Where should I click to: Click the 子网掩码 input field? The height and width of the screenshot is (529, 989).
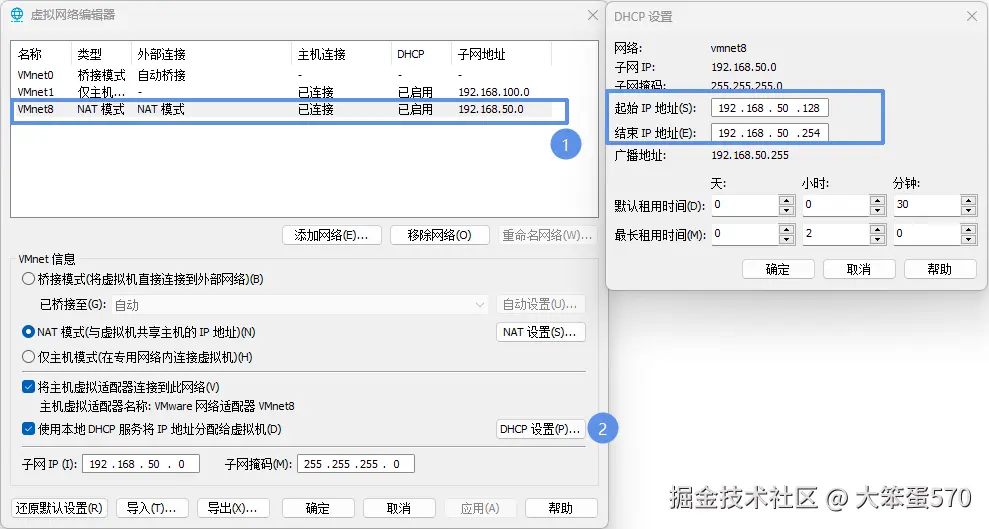pos(356,464)
